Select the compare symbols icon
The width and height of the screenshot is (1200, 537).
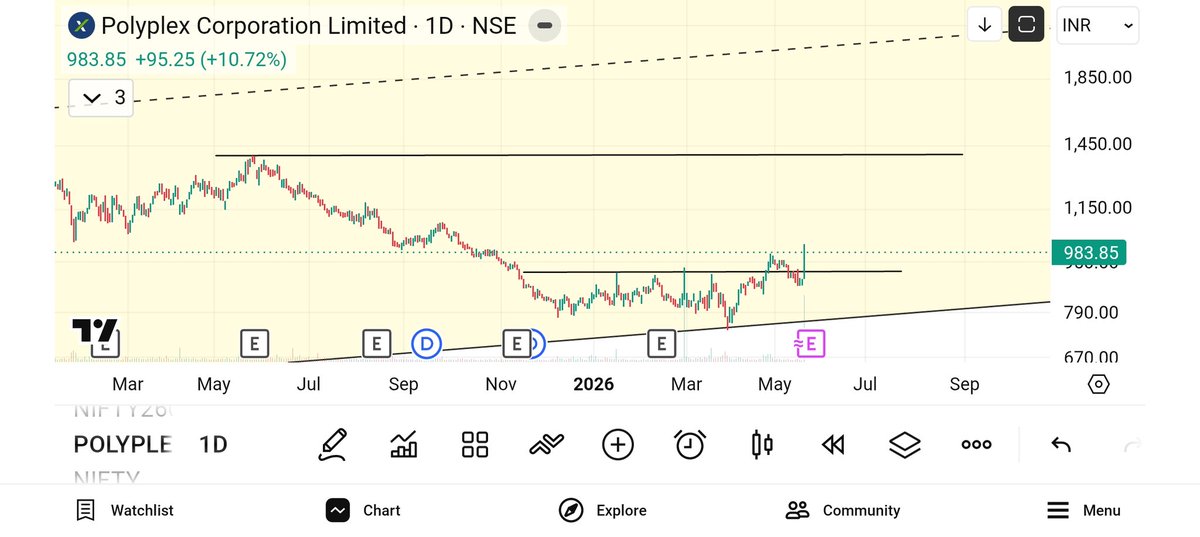click(x=546, y=444)
